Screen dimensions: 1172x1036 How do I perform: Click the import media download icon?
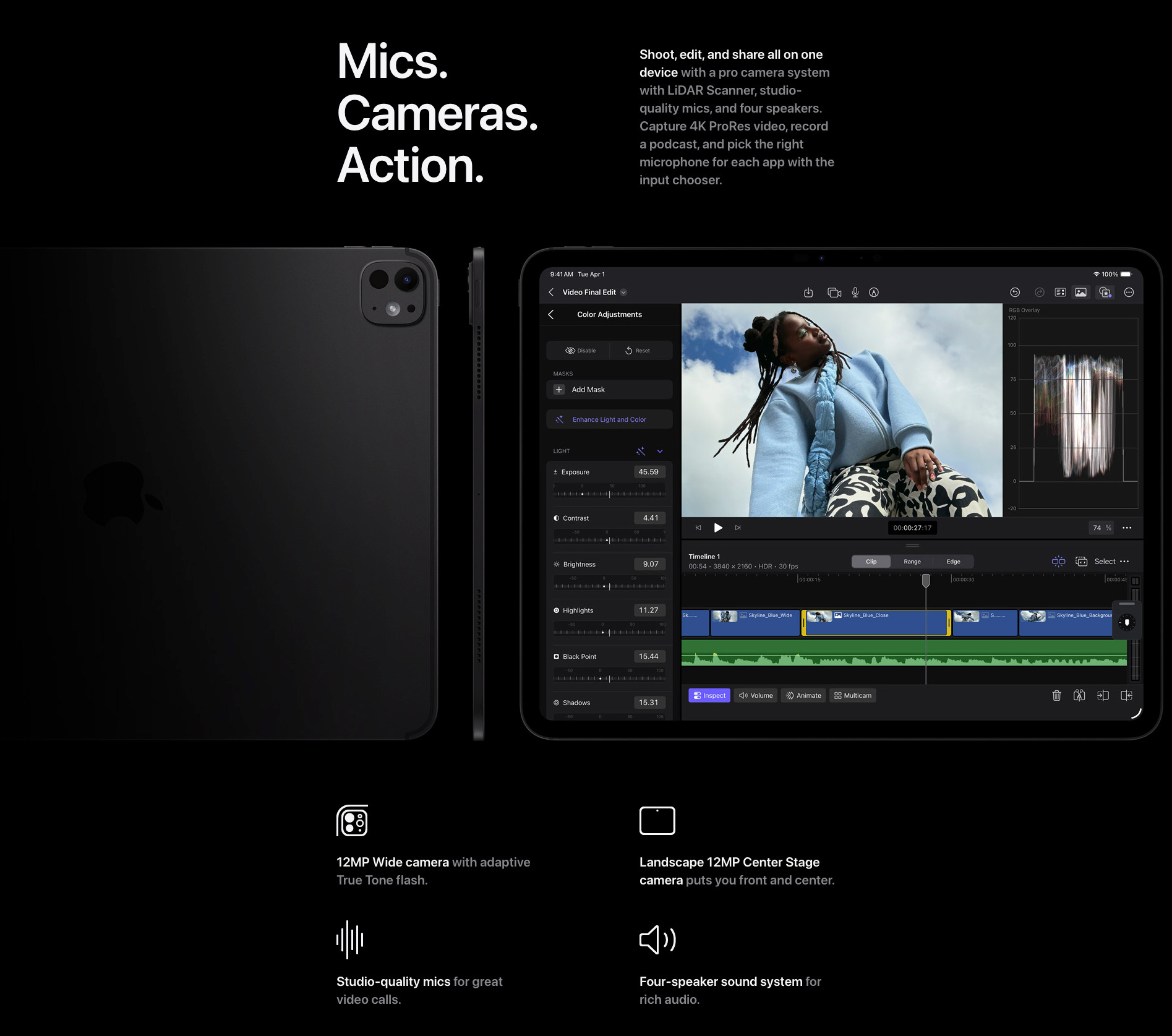808,293
